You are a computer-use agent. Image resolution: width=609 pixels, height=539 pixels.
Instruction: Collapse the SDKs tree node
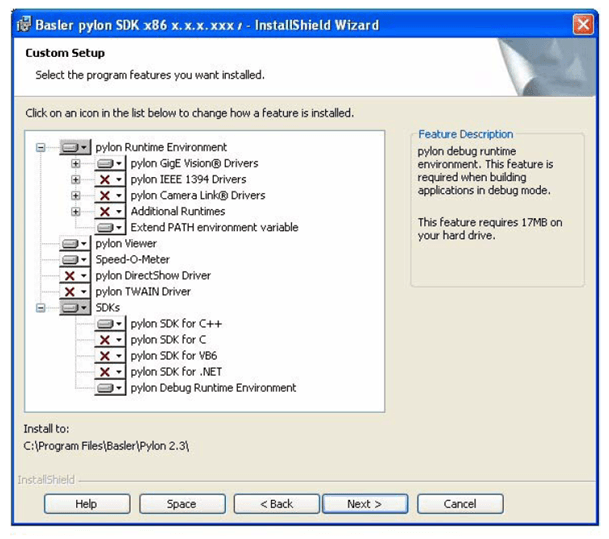click(40, 308)
